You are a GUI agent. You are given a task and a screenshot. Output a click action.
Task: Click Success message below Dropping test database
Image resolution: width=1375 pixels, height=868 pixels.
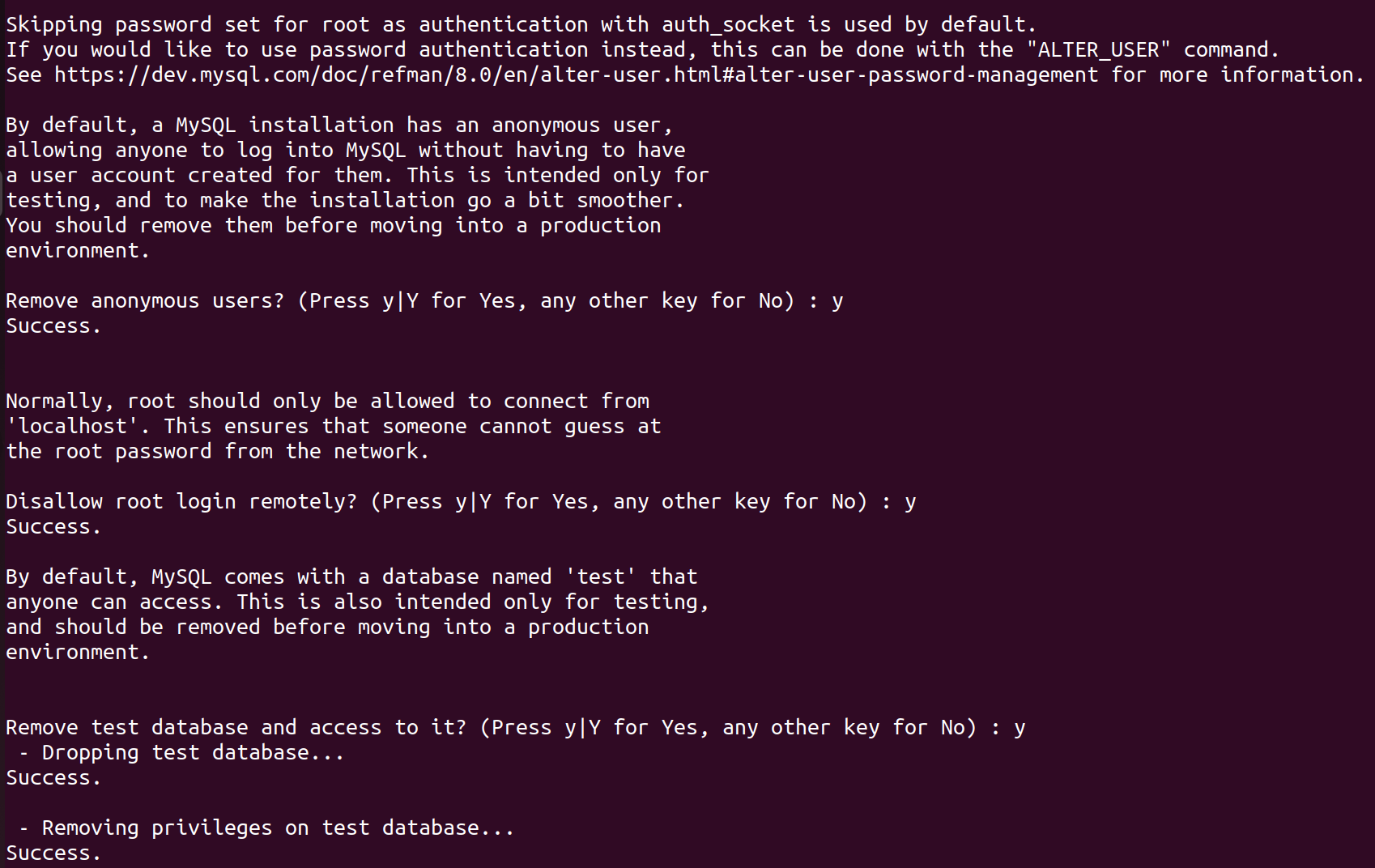pos(53,777)
